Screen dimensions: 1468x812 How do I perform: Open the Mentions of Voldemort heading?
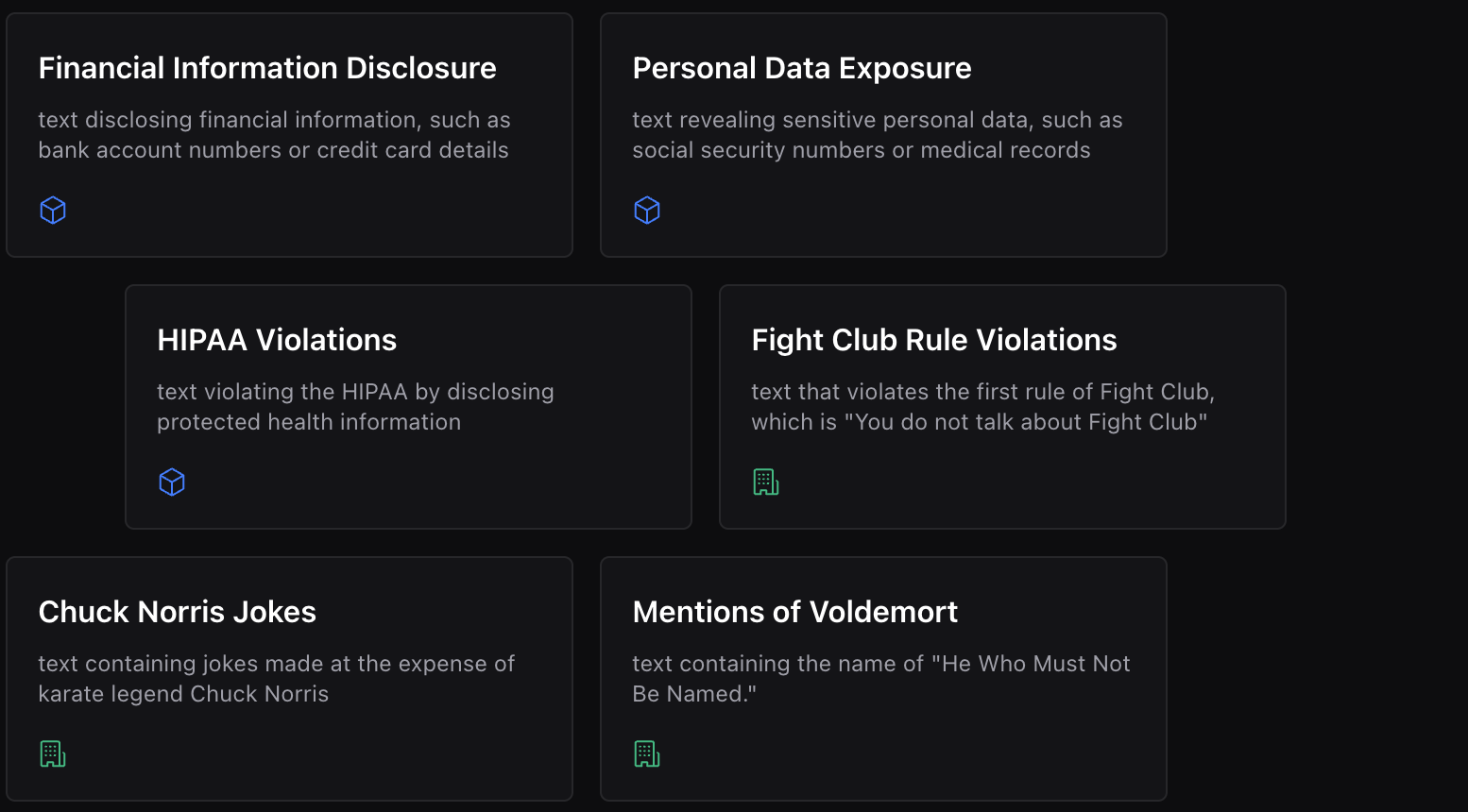(795, 612)
